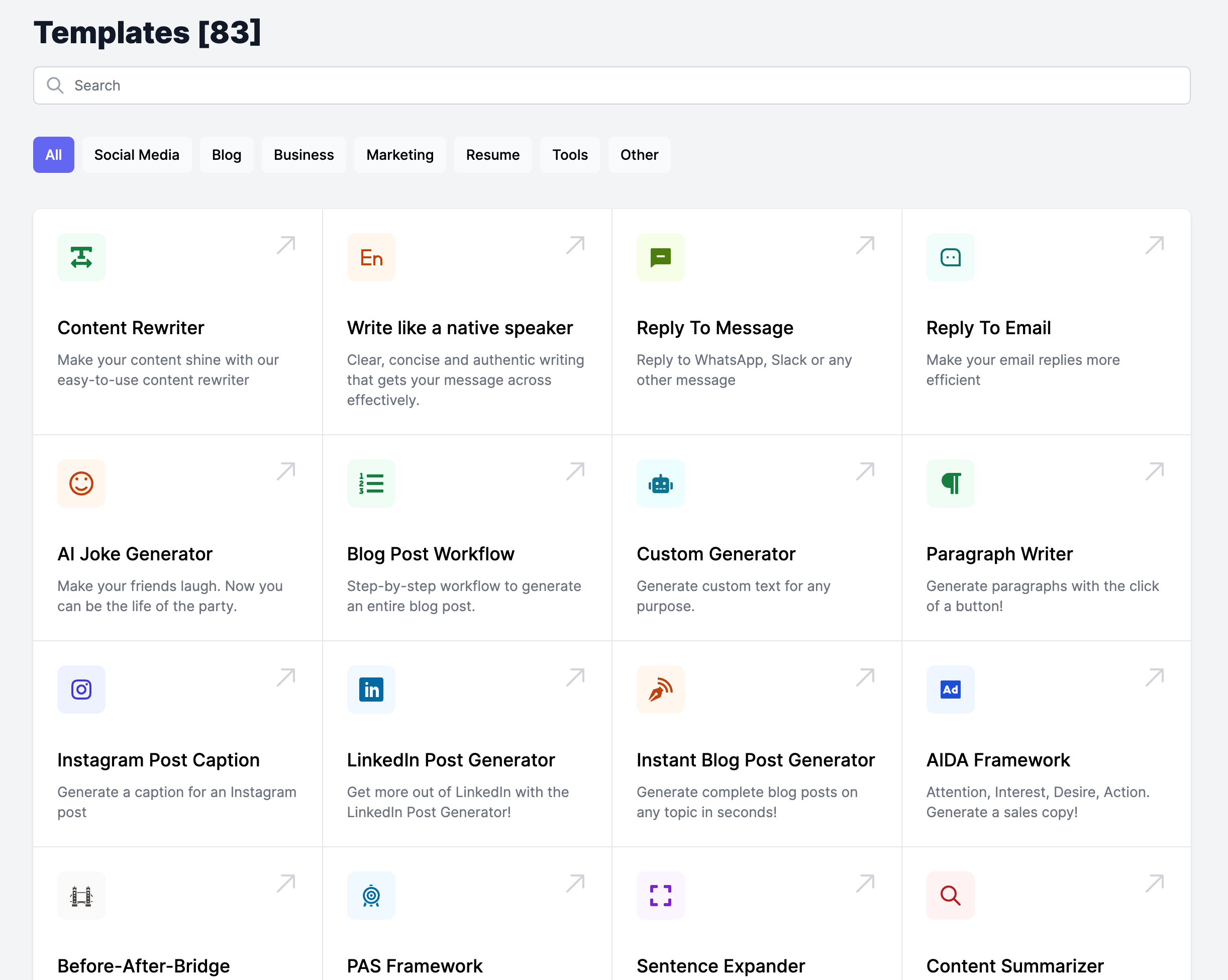The image size is (1228, 980).
Task: Click the Reply To Email title
Action: click(988, 328)
